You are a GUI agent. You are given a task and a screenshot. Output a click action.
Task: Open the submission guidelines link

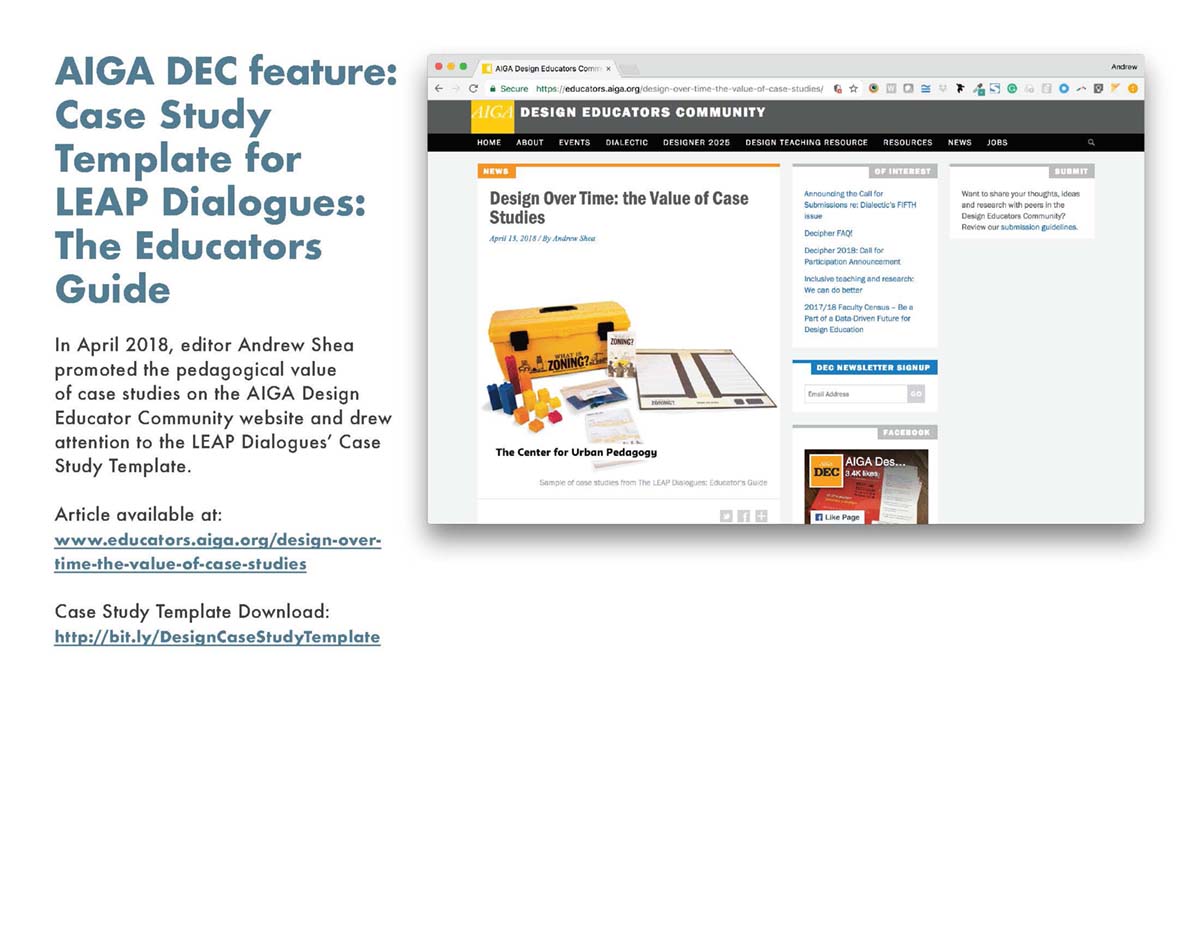coord(1039,227)
